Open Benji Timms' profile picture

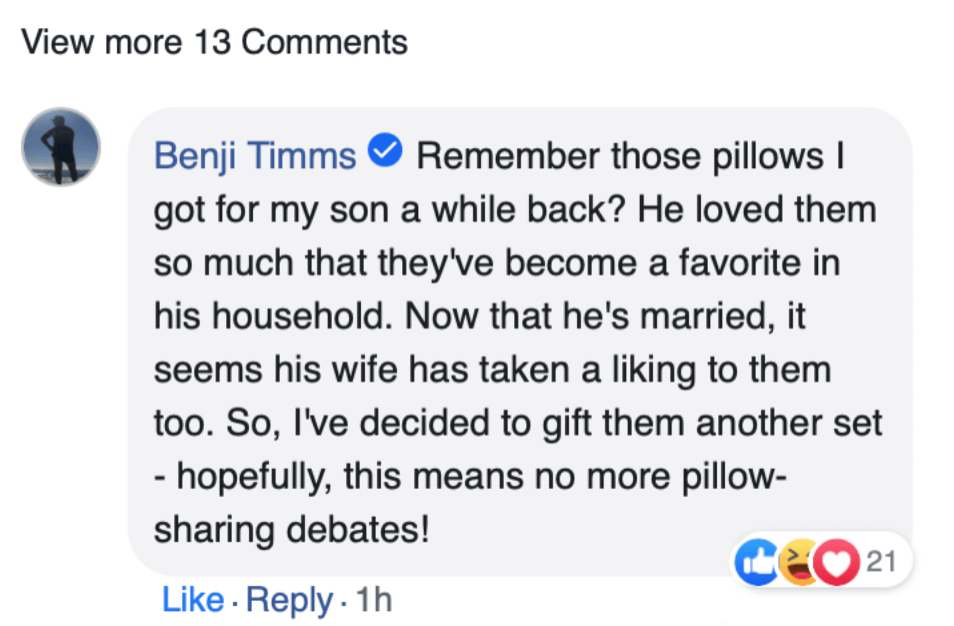tap(61, 147)
